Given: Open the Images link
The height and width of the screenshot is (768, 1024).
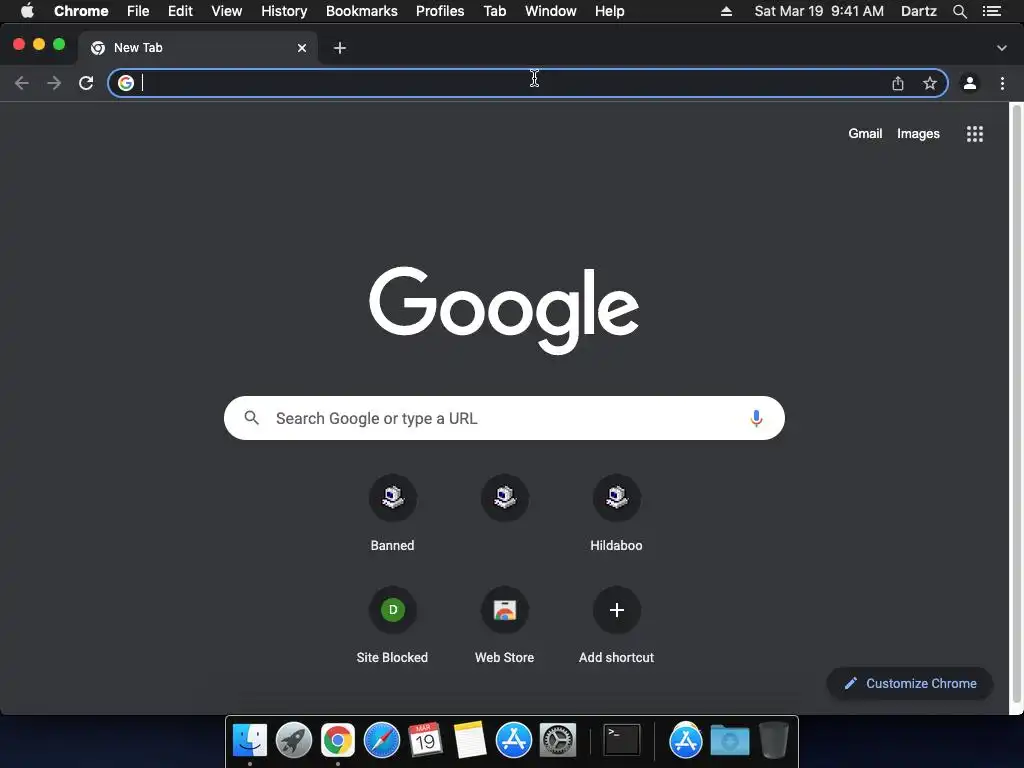Looking at the screenshot, I should (918, 134).
